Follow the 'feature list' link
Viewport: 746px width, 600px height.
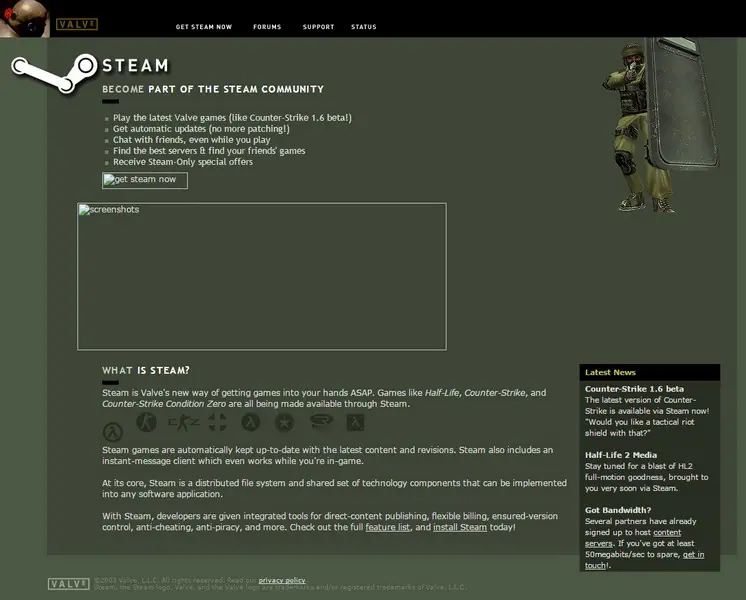coord(387,527)
